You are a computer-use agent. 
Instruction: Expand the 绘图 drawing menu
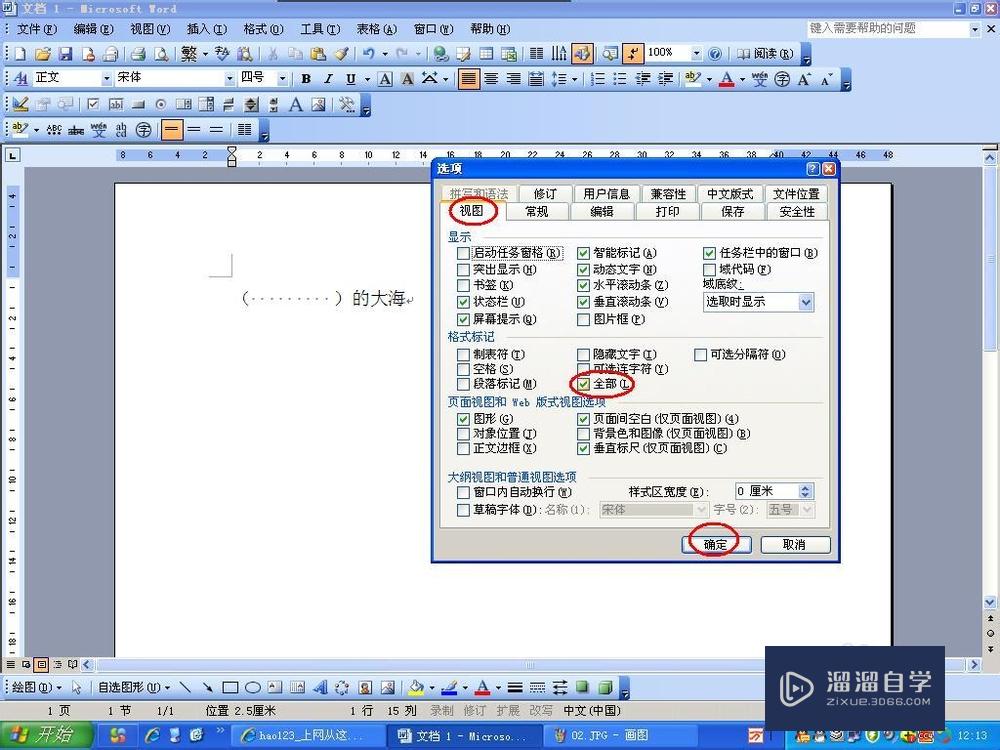point(36,688)
